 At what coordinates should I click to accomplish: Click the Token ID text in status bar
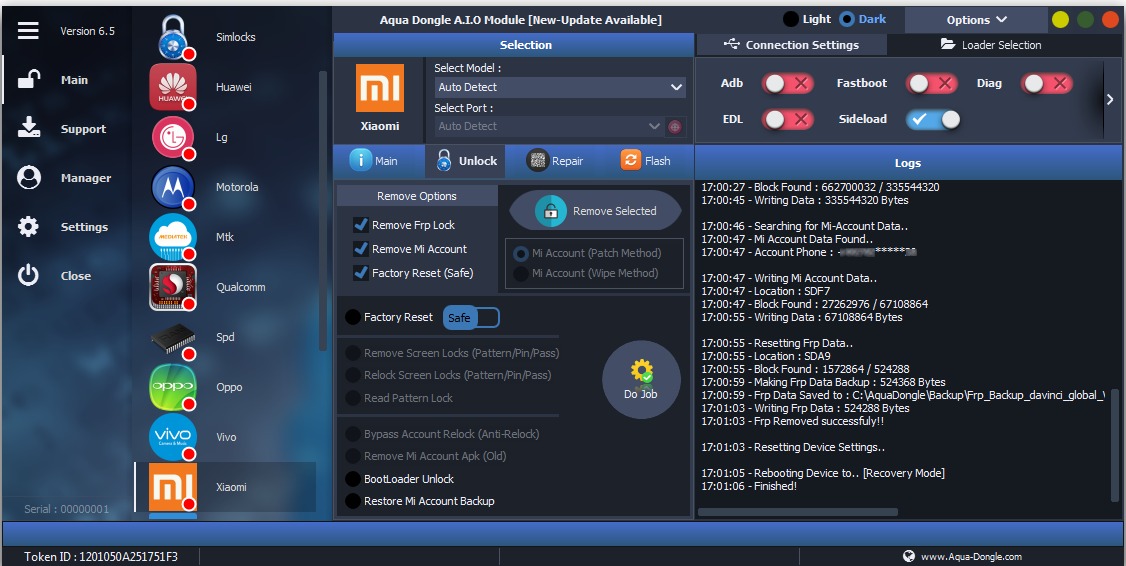click(101, 557)
